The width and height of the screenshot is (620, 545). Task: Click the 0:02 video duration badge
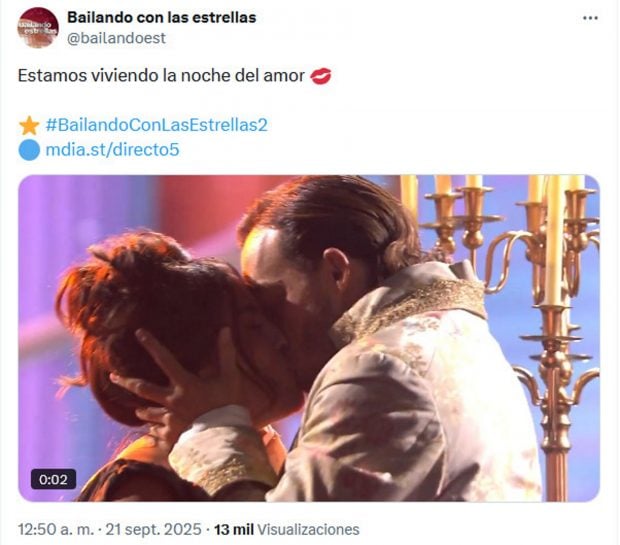click(x=53, y=479)
